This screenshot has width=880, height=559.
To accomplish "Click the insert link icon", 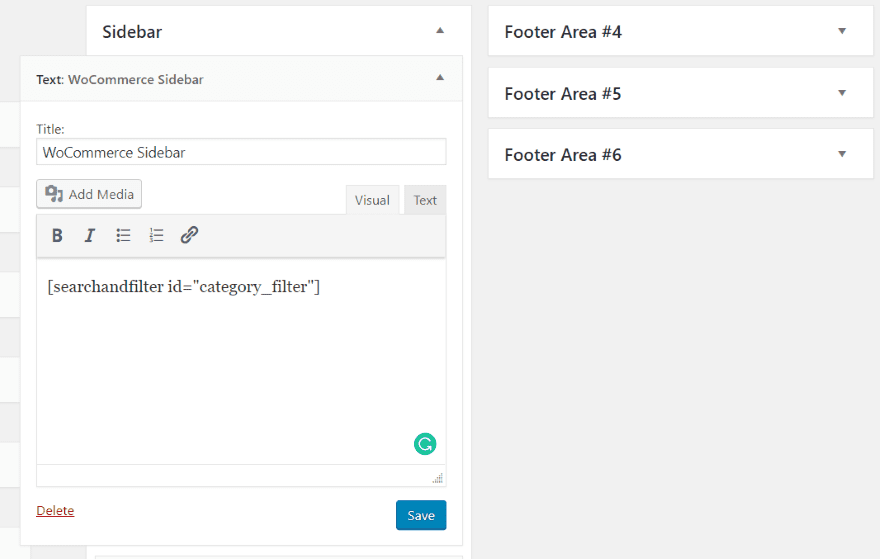I will coord(189,236).
